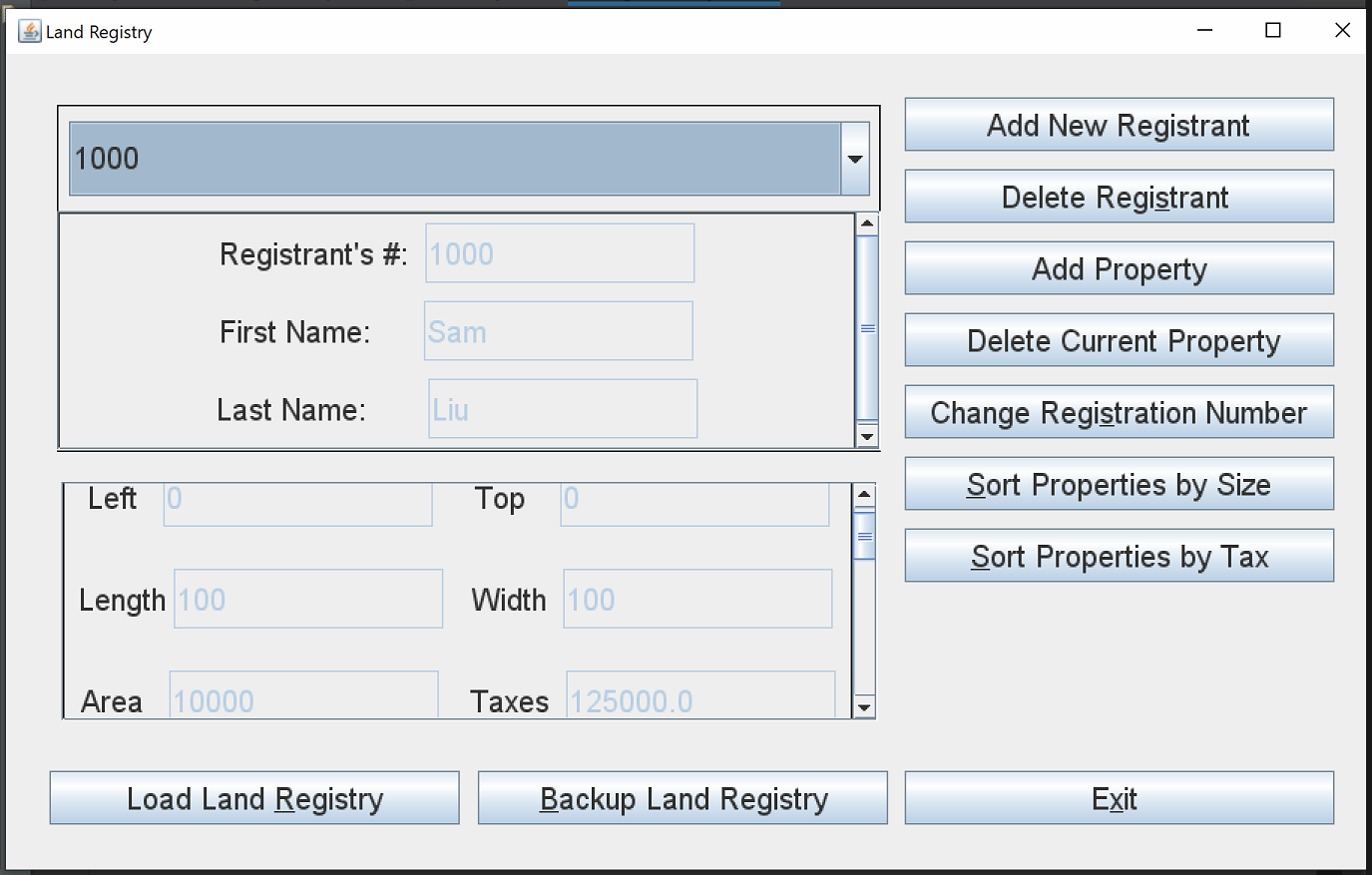Click the Length field showing 100
The height and width of the screenshot is (875, 1372).
(307, 599)
